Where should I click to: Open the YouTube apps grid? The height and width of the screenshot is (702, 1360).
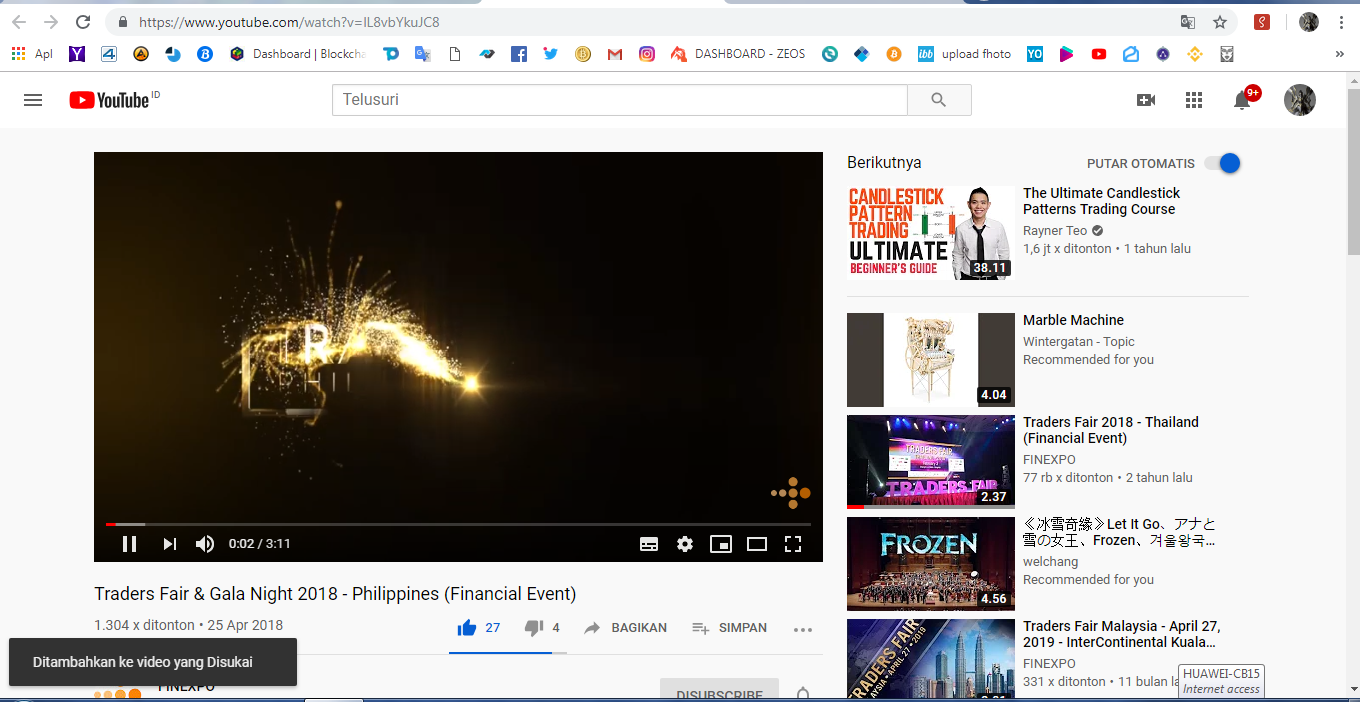pyautogui.click(x=1193, y=100)
